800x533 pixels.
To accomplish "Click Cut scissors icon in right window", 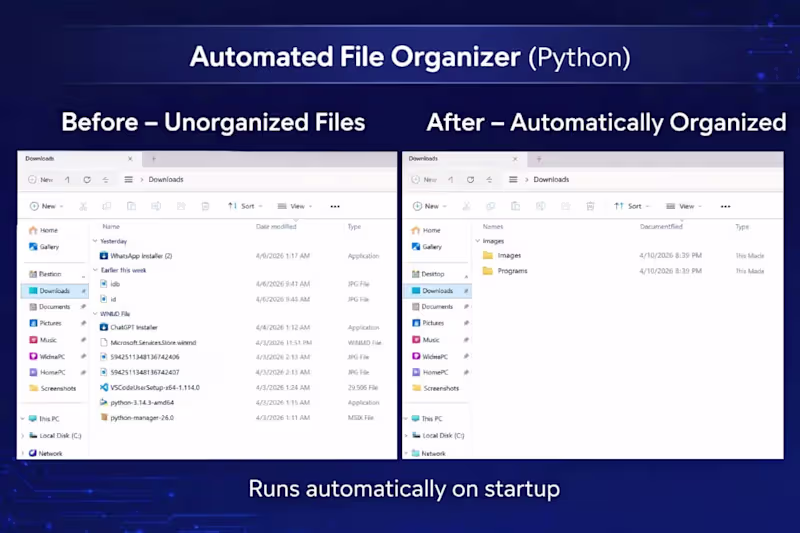I will coord(466,206).
